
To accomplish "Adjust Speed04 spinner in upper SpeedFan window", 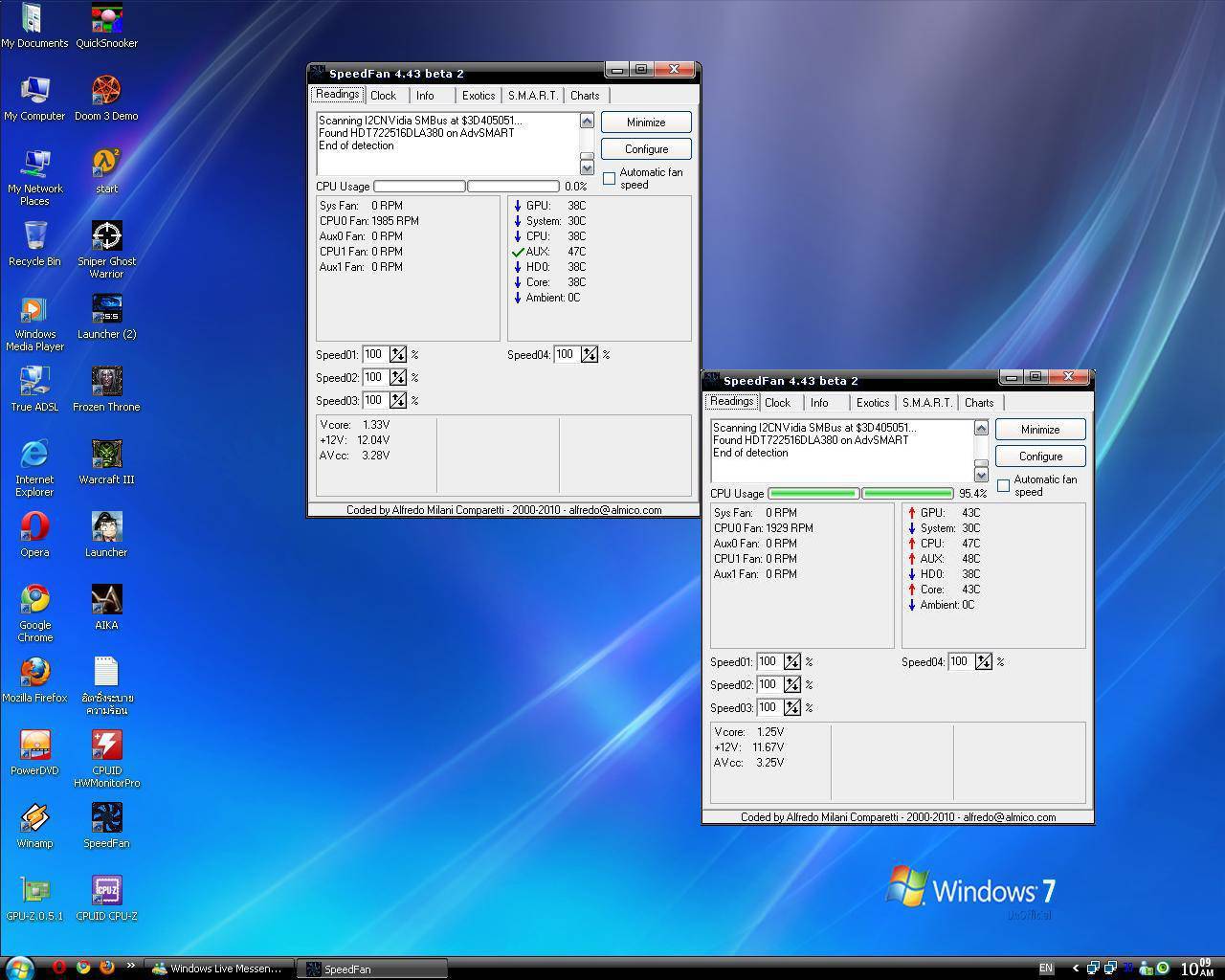I will pos(590,354).
